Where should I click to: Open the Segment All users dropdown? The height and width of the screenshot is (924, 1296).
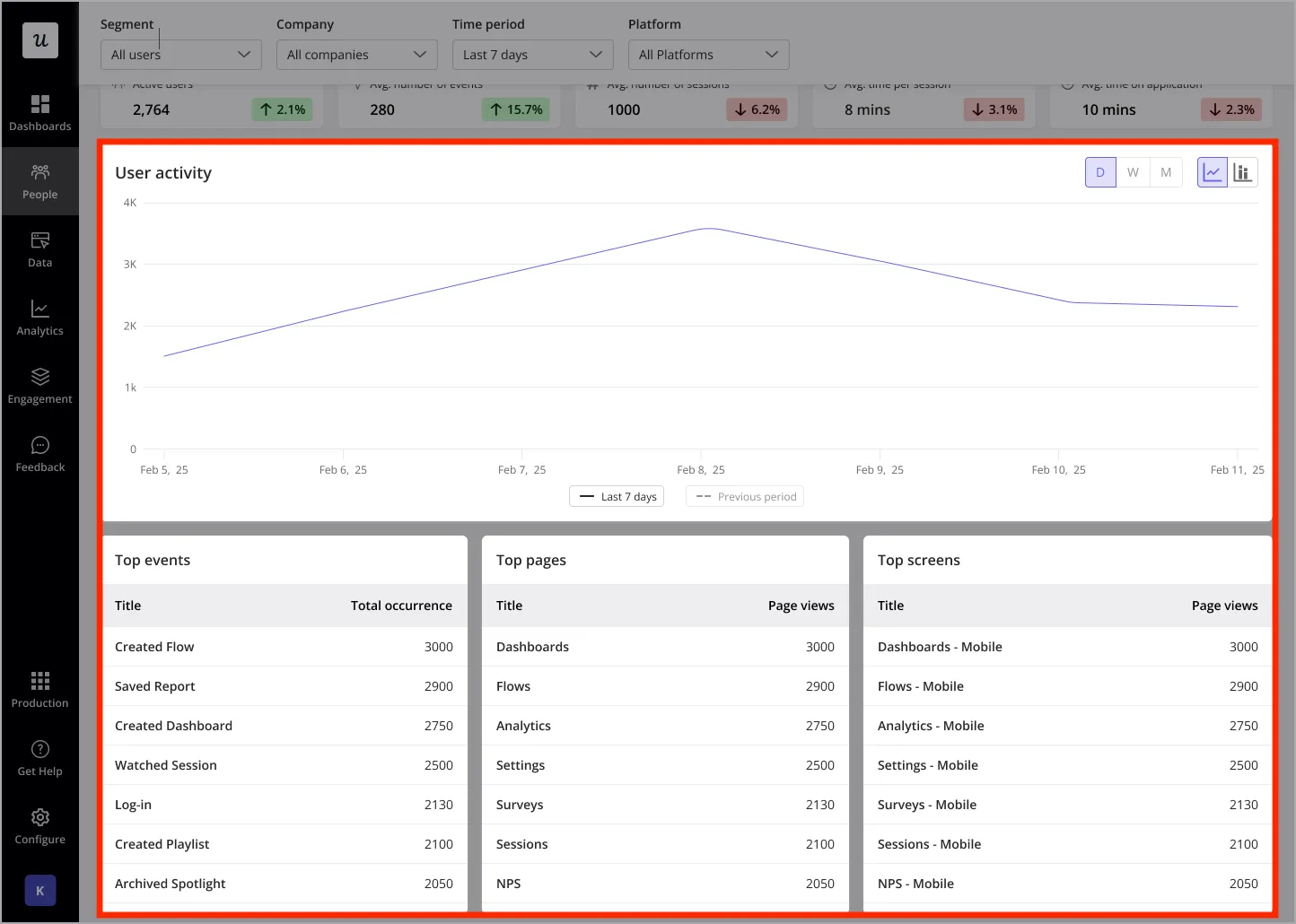[x=181, y=55]
